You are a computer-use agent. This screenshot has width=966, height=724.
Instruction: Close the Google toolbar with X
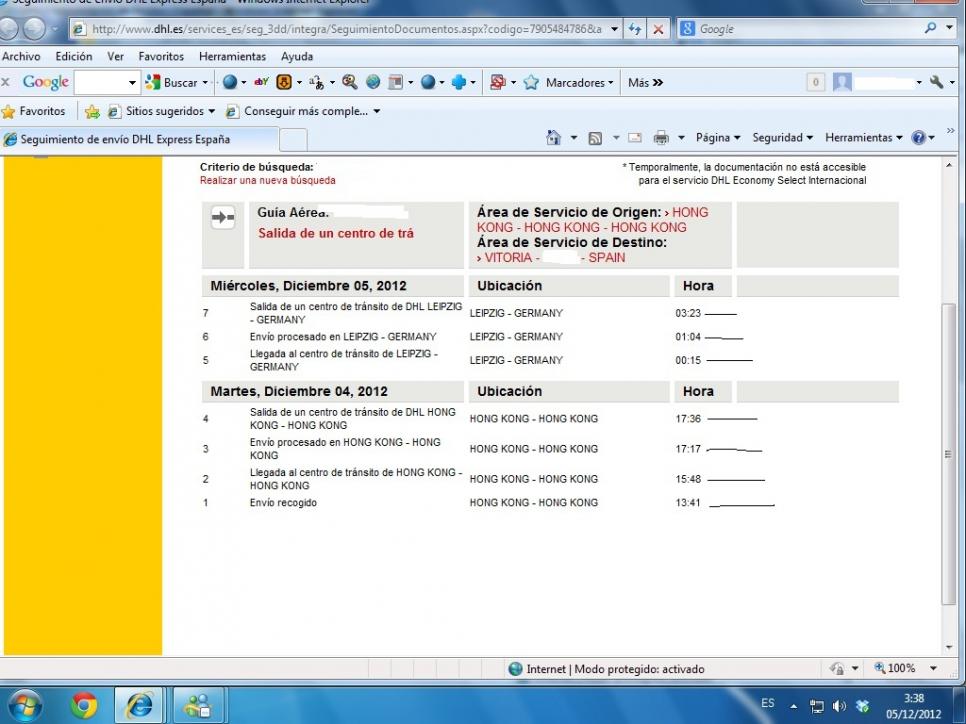click(6, 82)
